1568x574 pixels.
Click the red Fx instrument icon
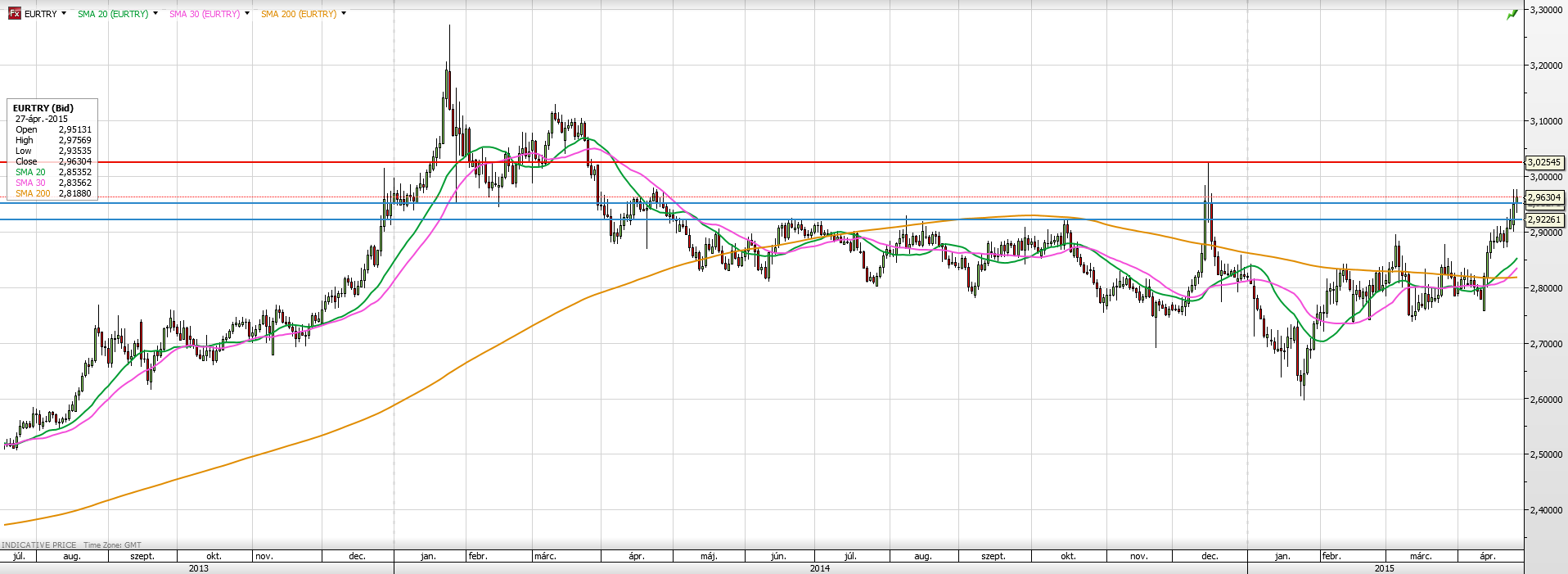pyautogui.click(x=14, y=14)
